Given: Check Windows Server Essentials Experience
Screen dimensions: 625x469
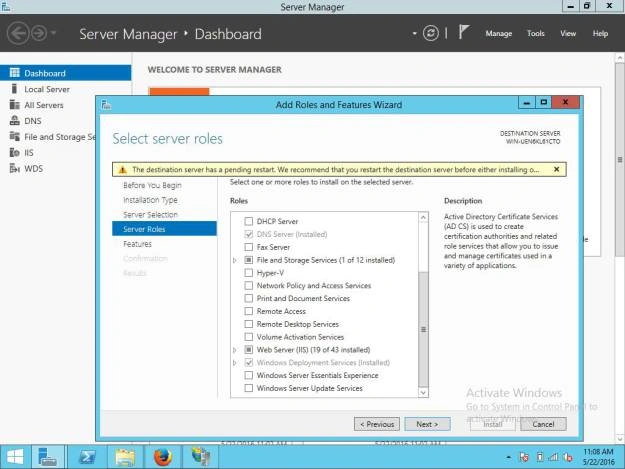Looking at the screenshot, I should point(249,375).
